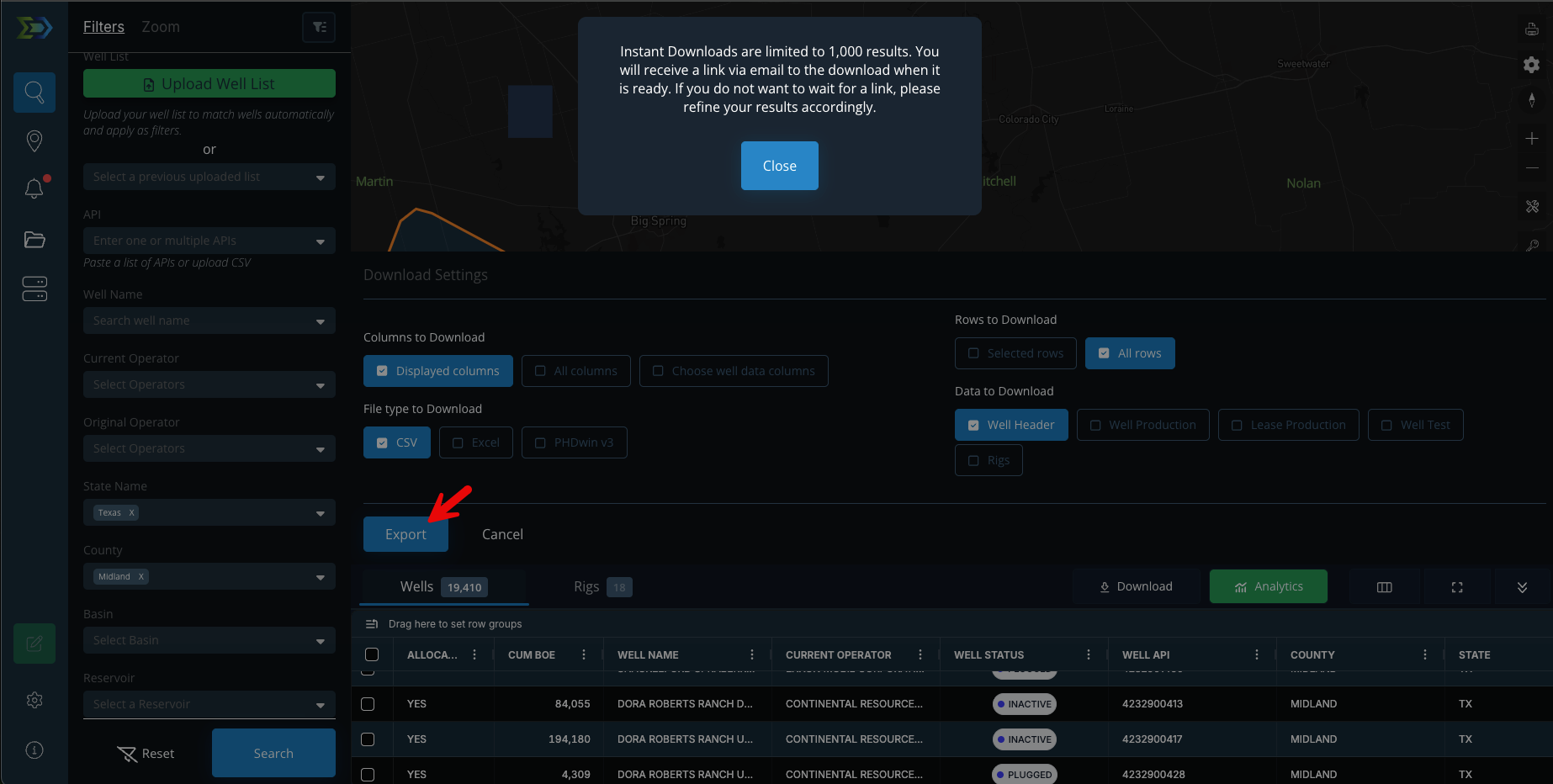Check the Excel file type option
The image size is (1553, 784).
(x=458, y=442)
